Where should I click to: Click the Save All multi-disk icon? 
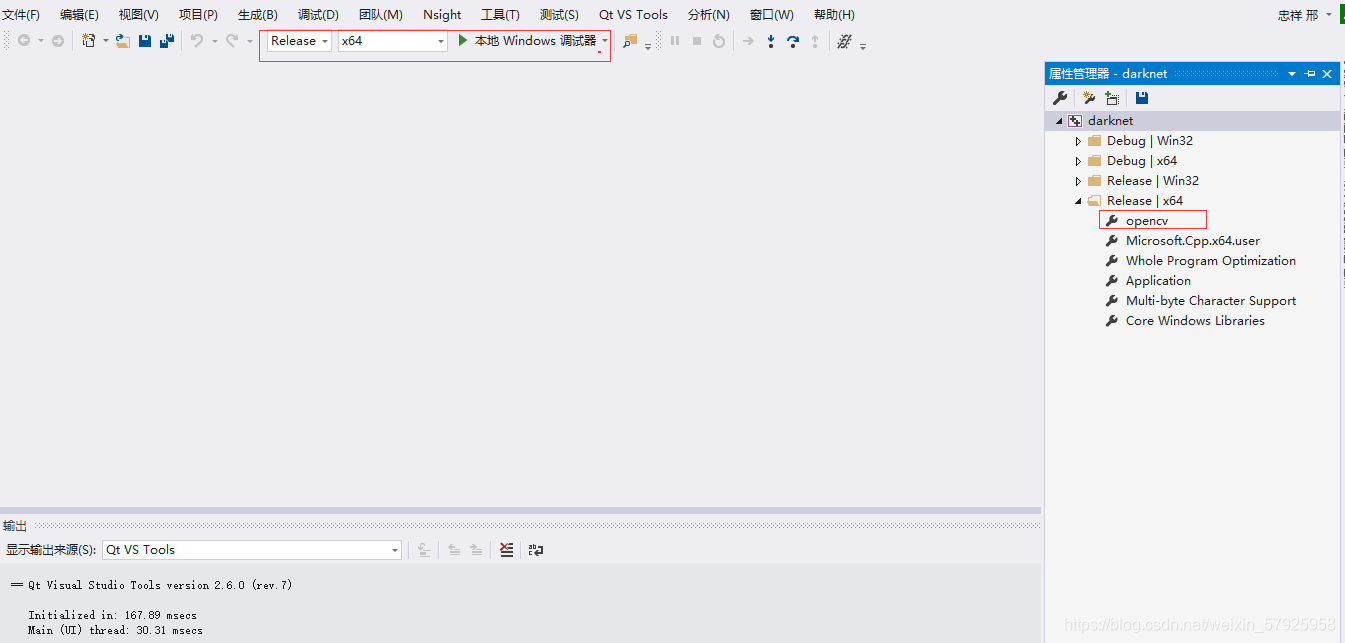167,41
